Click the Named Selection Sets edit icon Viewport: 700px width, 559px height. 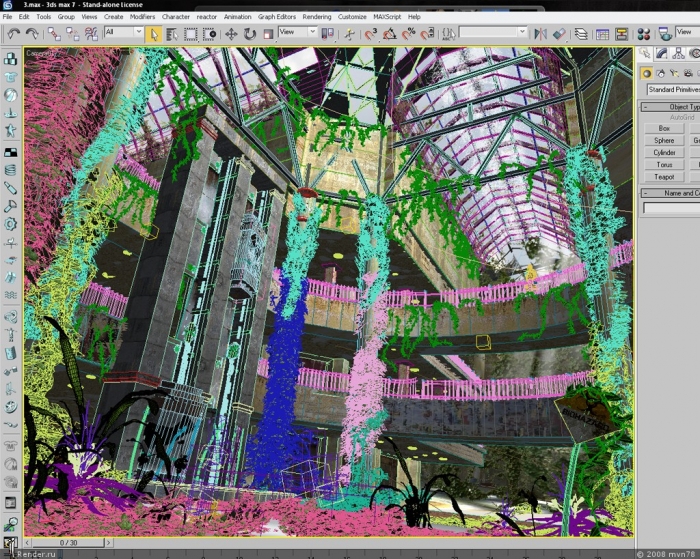click(449, 34)
